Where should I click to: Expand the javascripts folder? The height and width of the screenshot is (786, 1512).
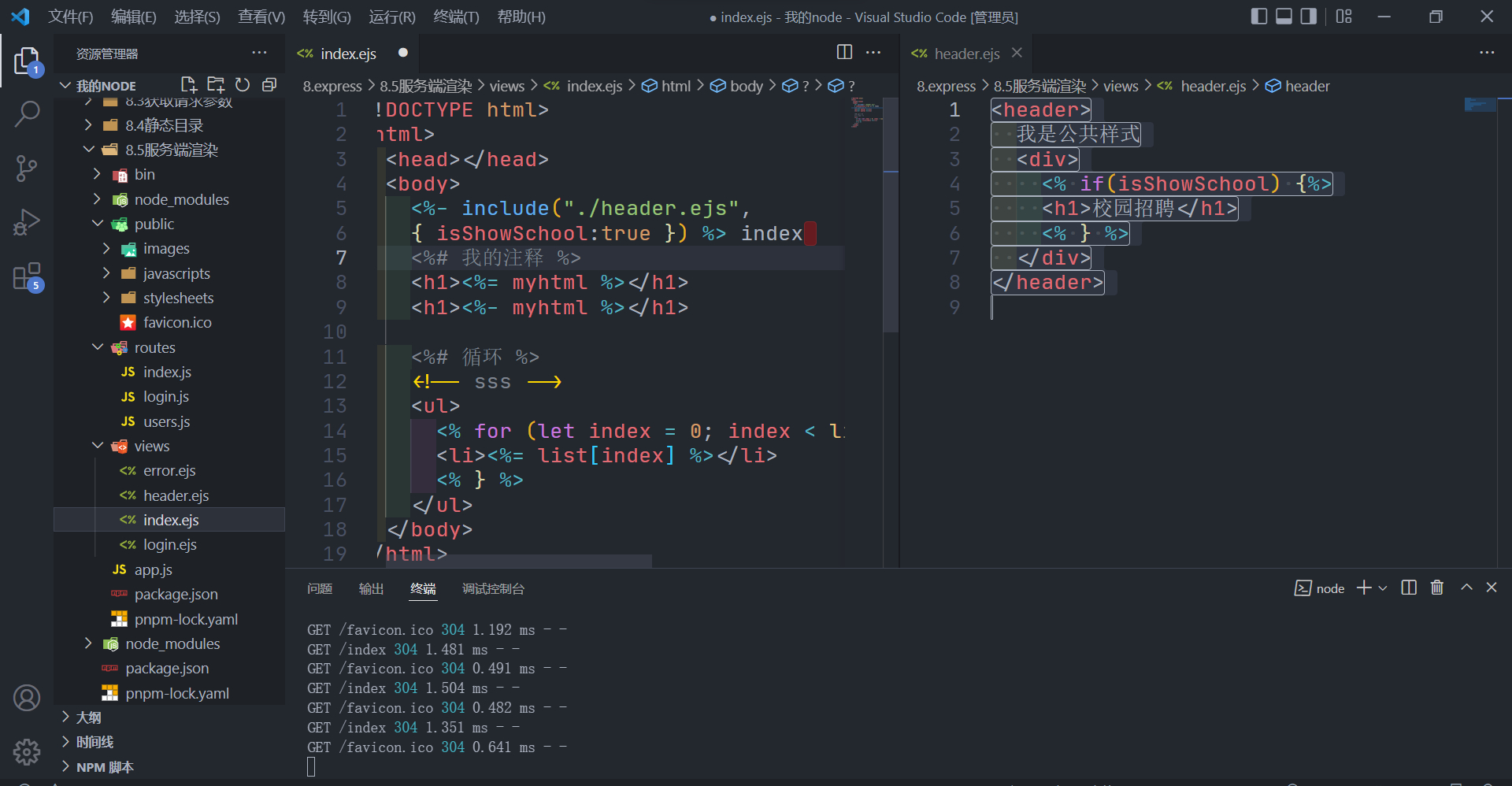[x=176, y=273]
